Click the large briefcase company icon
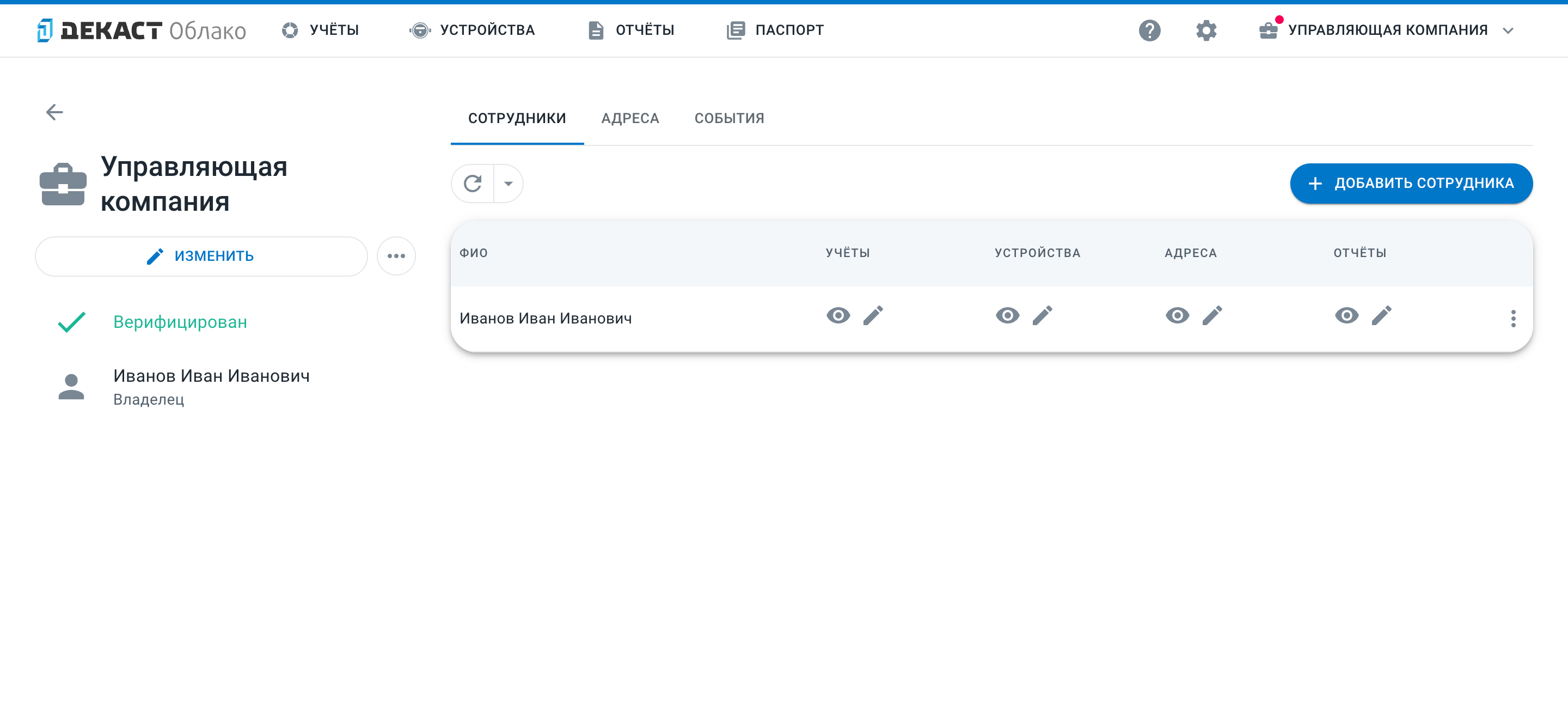The image size is (1568, 708). pos(63,184)
